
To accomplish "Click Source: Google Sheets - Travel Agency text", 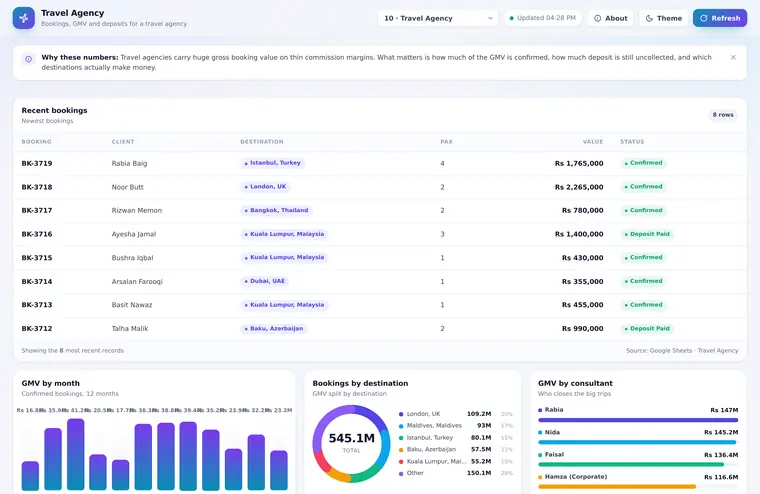I will pos(682,351).
